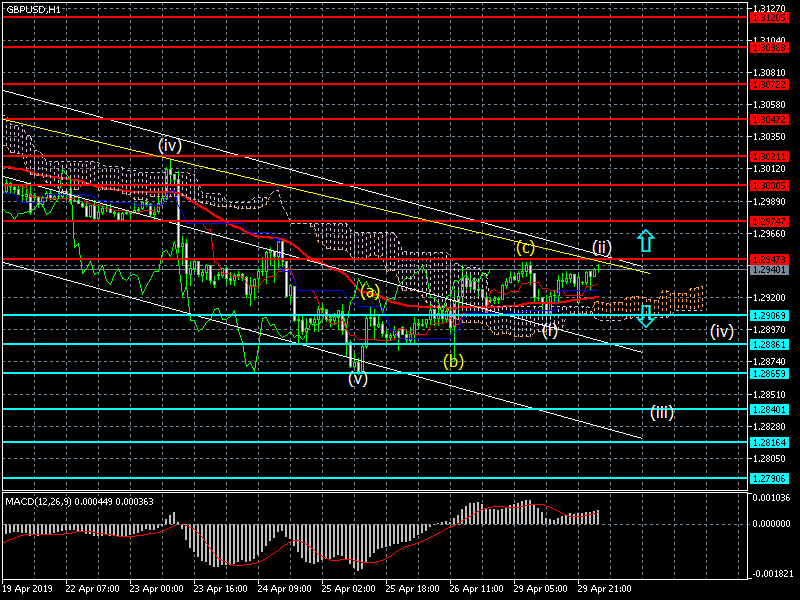Click the red 1.31205 resistance price tag
The height and width of the screenshot is (600, 800).
[x=770, y=17]
